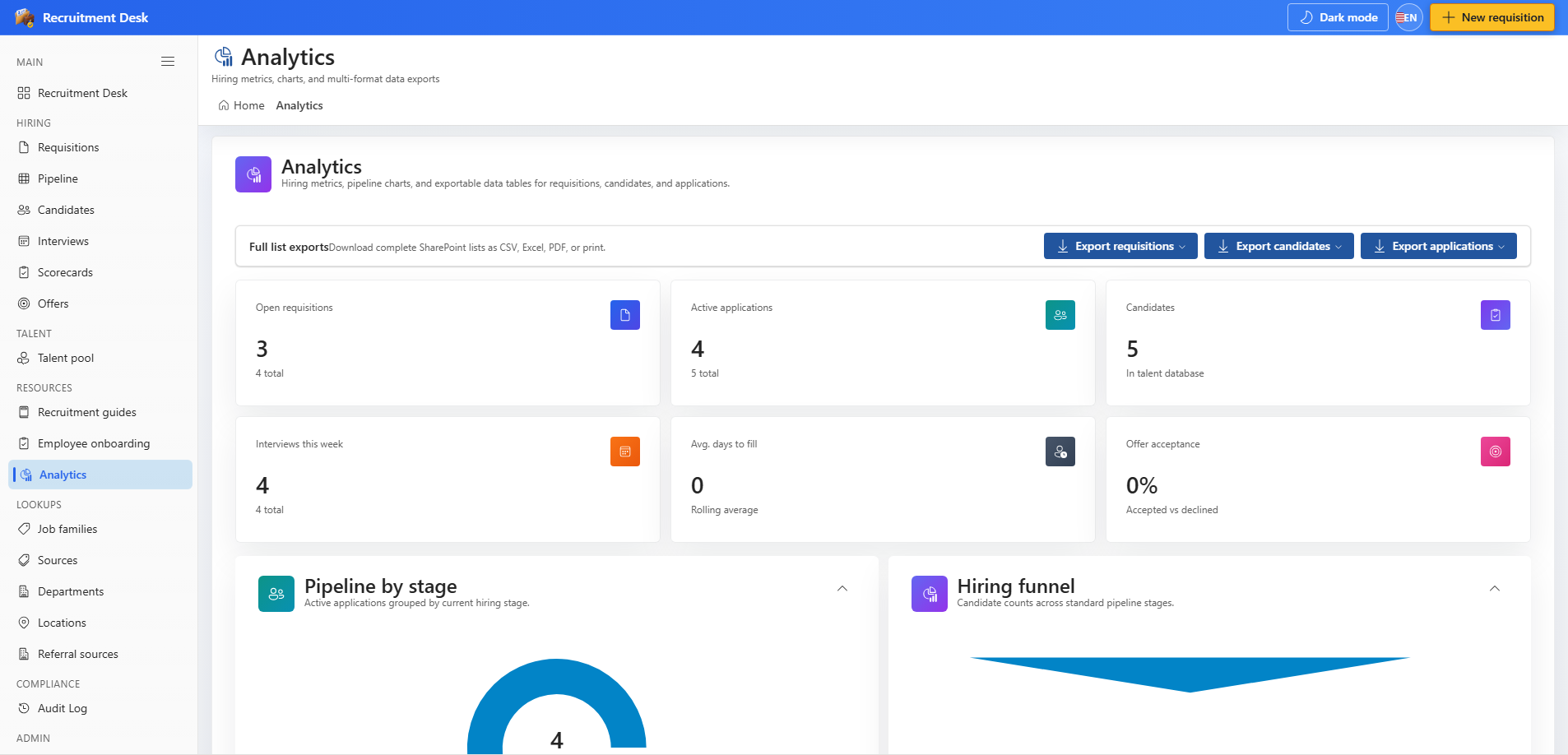Image resolution: width=1568 pixels, height=755 pixels.
Task: Click the Recruitment guides book icon
Action: coord(24,412)
